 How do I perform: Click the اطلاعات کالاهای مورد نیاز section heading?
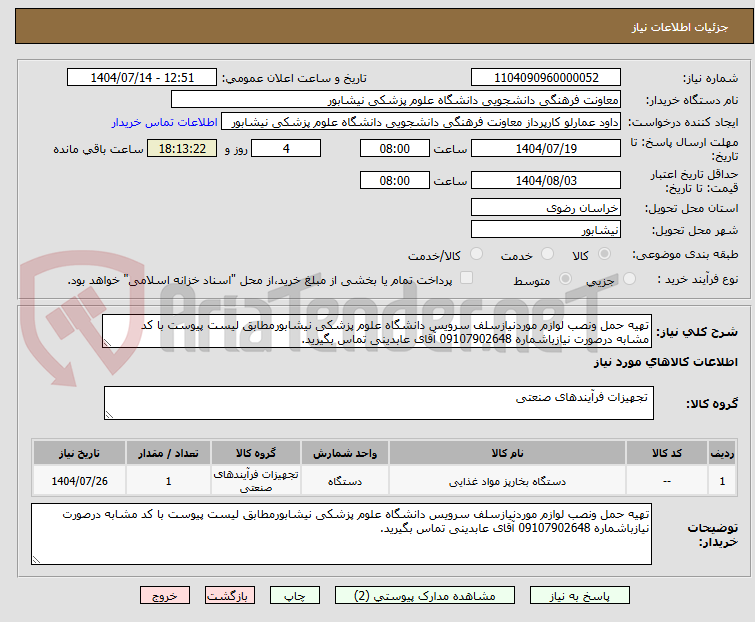[666, 362]
